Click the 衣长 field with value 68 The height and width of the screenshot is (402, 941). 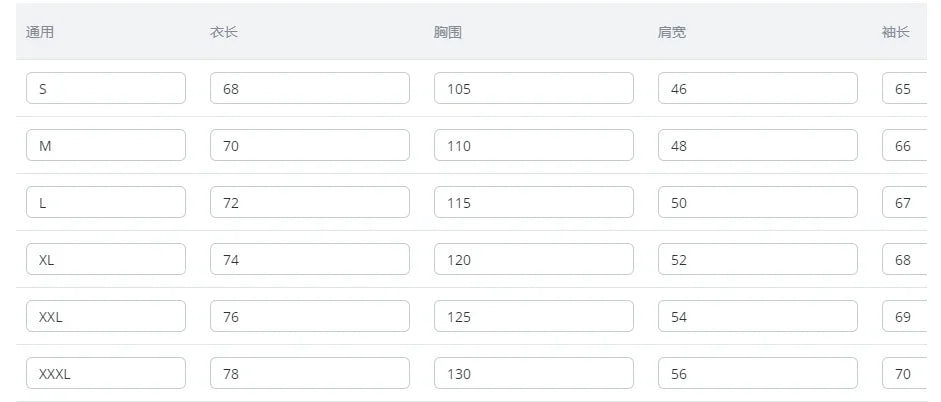[x=309, y=88]
